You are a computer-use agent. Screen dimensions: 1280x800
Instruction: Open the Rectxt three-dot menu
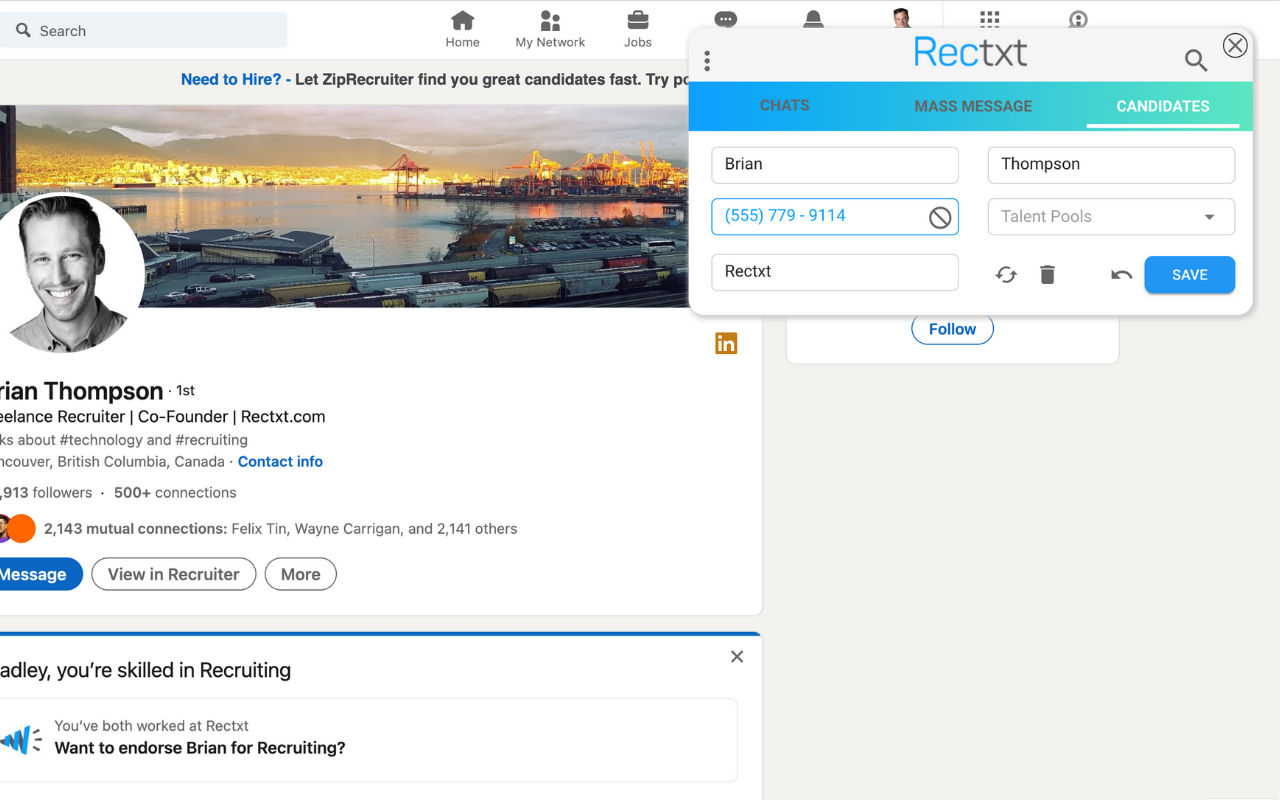point(707,61)
